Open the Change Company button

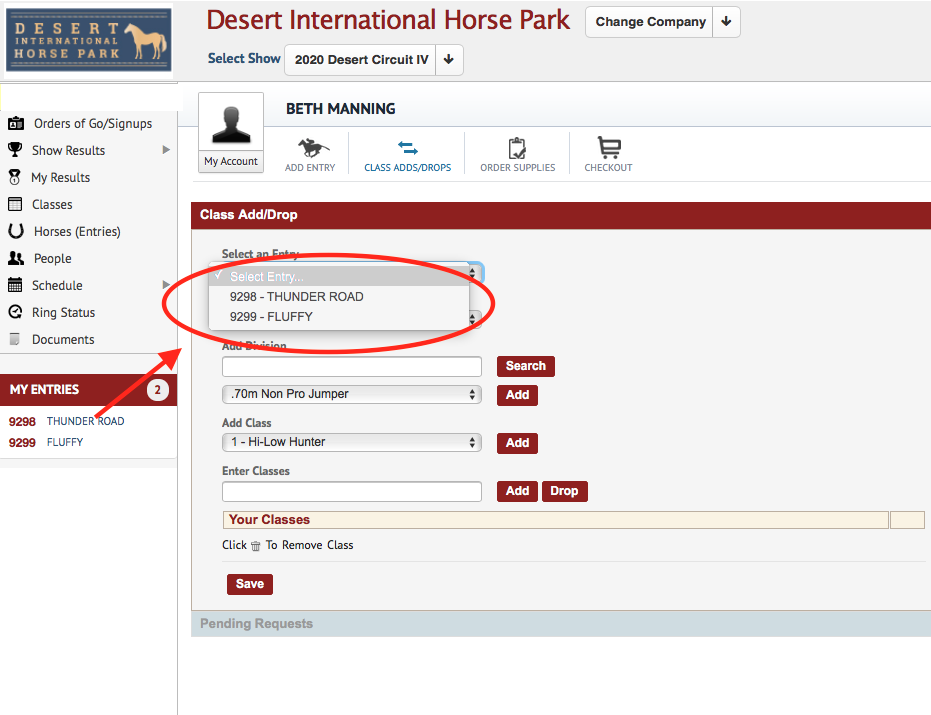pyautogui.click(x=650, y=22)
